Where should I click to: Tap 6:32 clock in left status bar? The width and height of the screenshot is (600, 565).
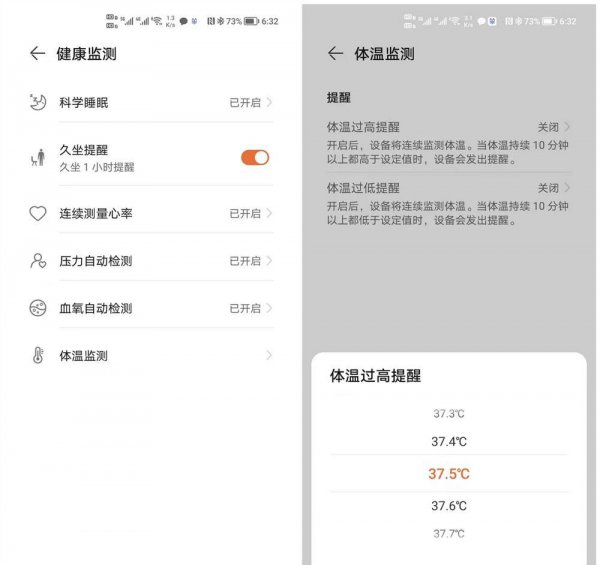(270, 21)
